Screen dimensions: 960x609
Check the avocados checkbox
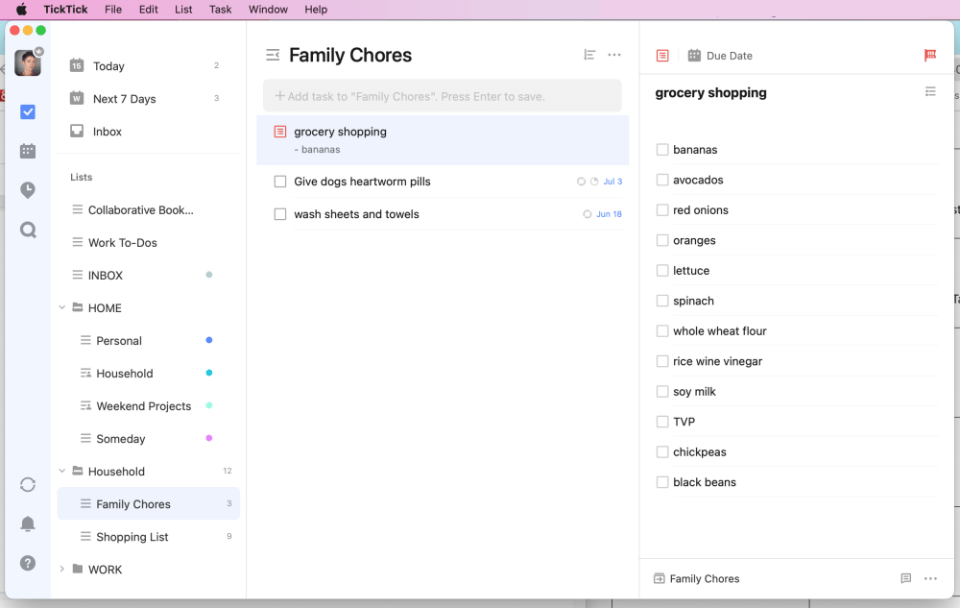coord(662,180)
